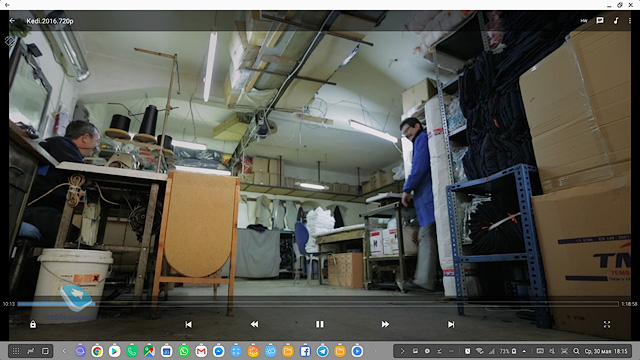Rewind the video

(254, 324)
